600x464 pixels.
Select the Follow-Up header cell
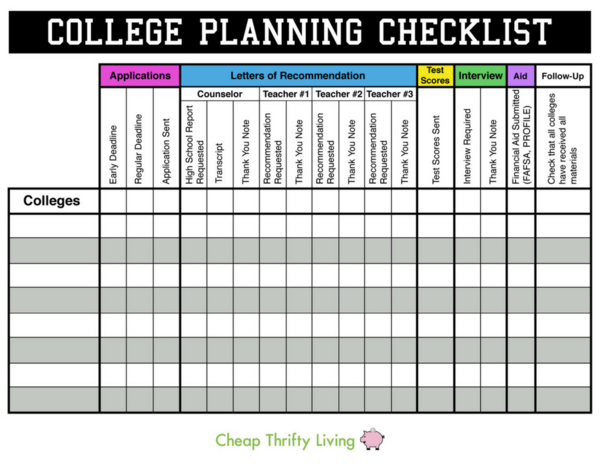point(562,76)
